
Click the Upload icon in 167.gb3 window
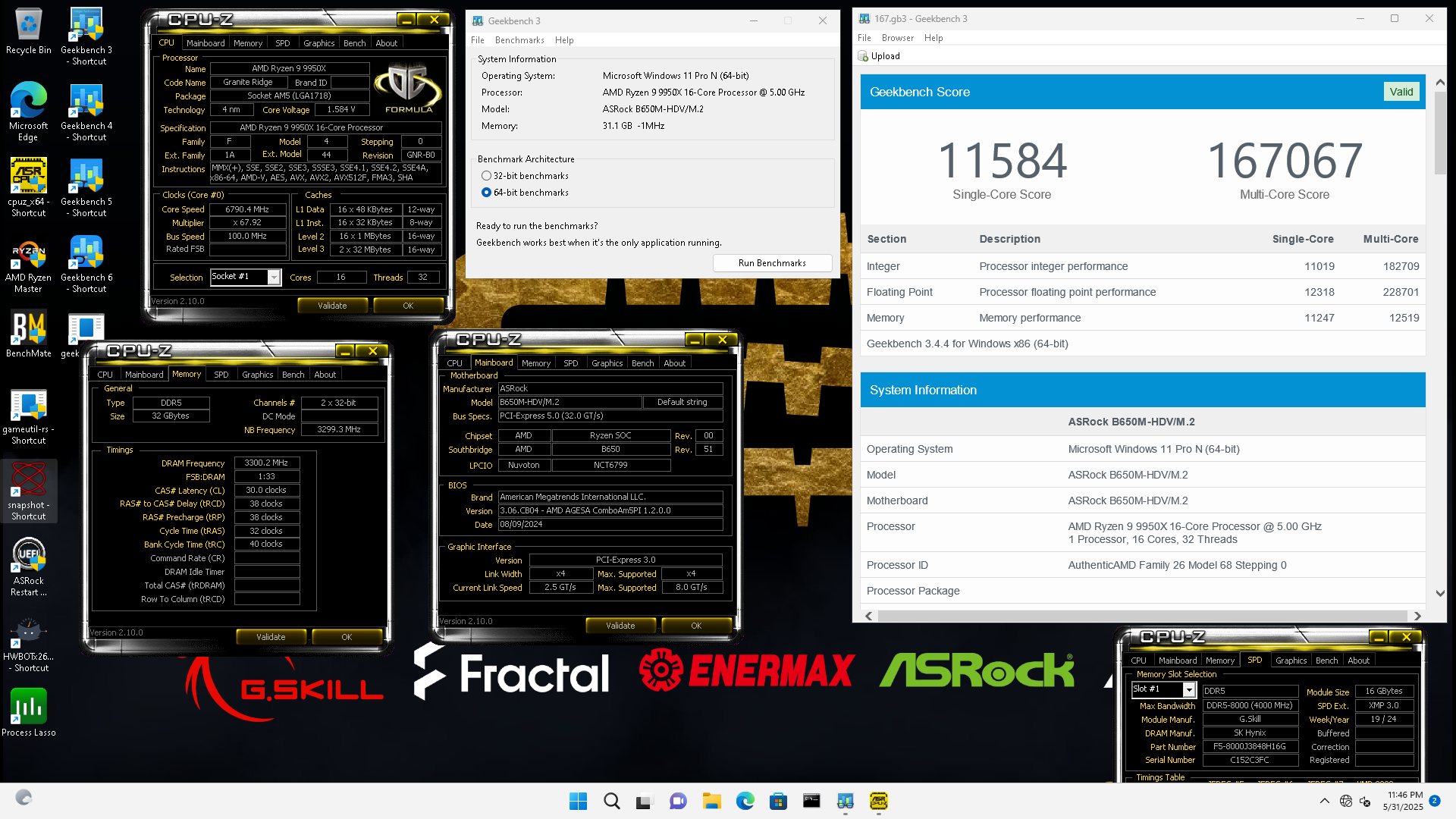pyautogui.click(x=863, y=56)
